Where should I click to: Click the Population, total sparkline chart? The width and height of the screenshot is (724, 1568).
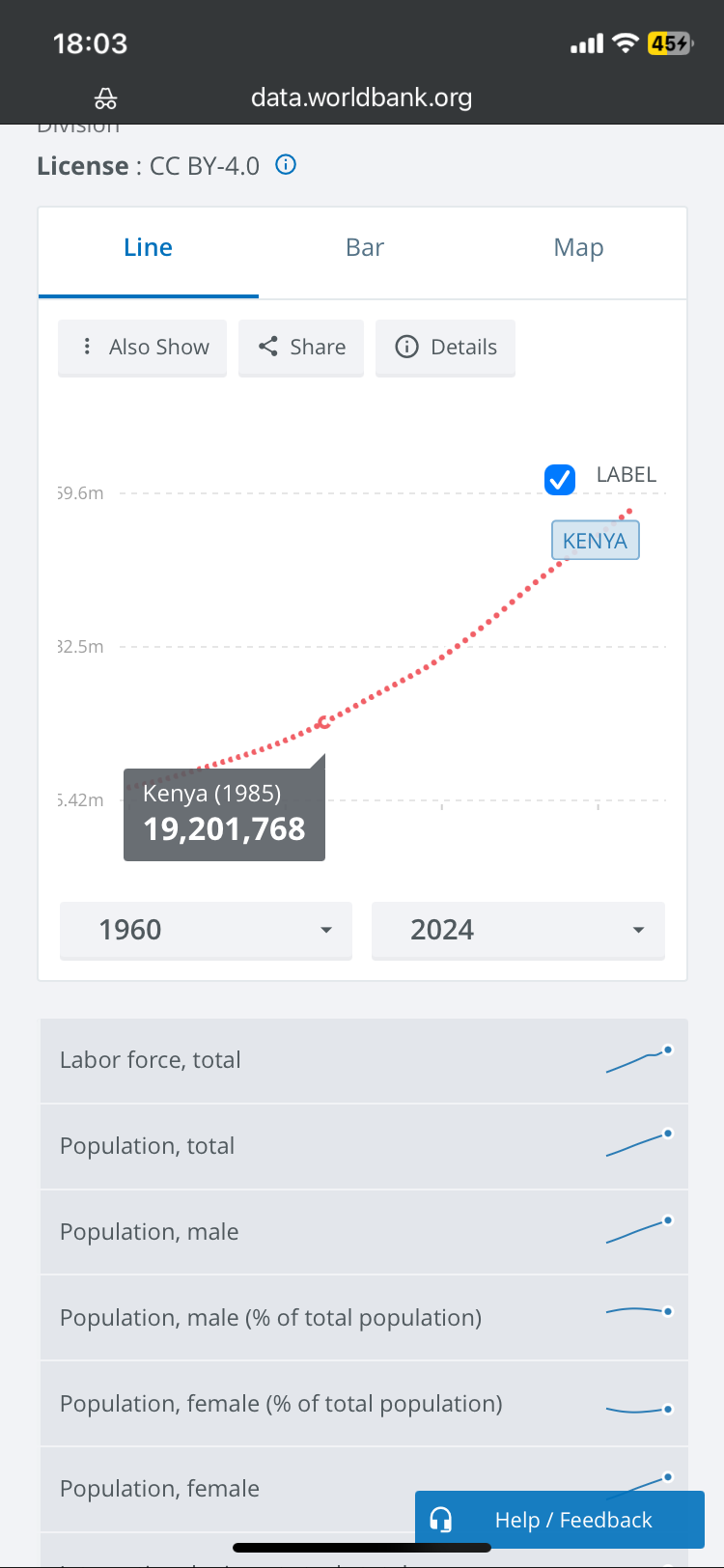pyautogui.click(x=638, y=1145)
